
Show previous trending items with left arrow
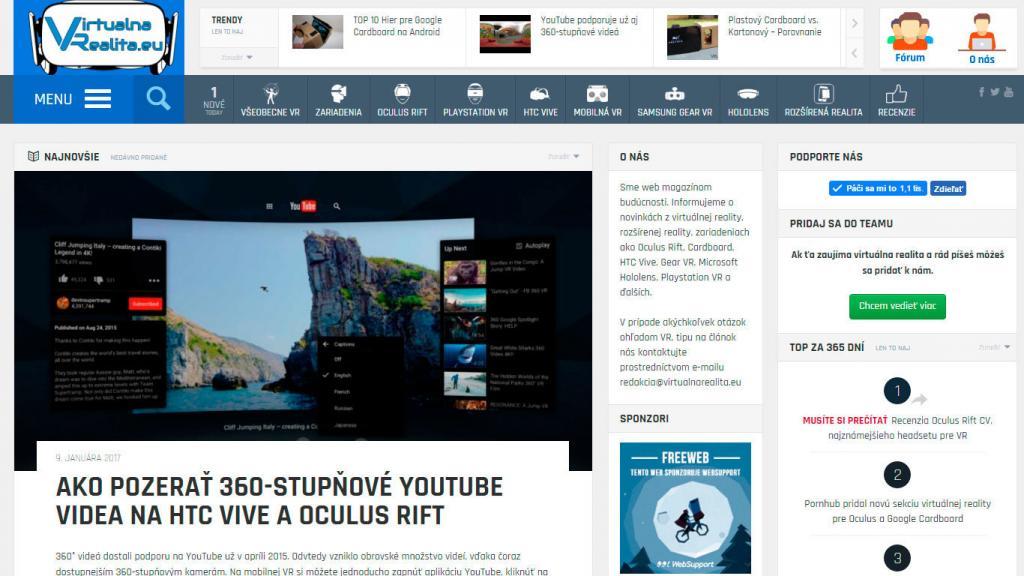(854, 53)
